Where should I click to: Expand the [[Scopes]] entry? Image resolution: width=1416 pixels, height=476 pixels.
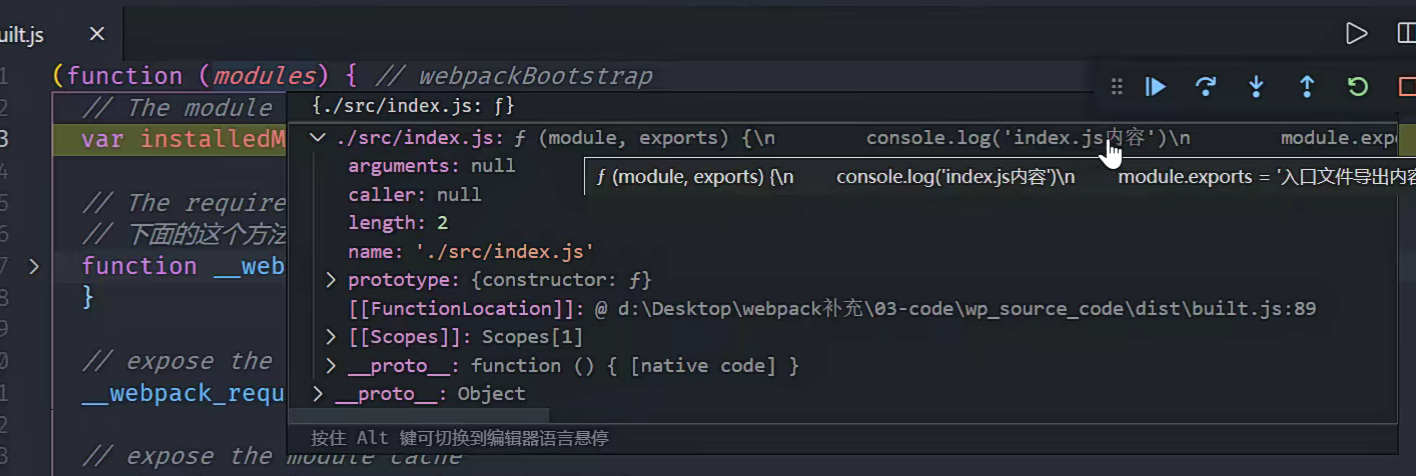point(331,337)
